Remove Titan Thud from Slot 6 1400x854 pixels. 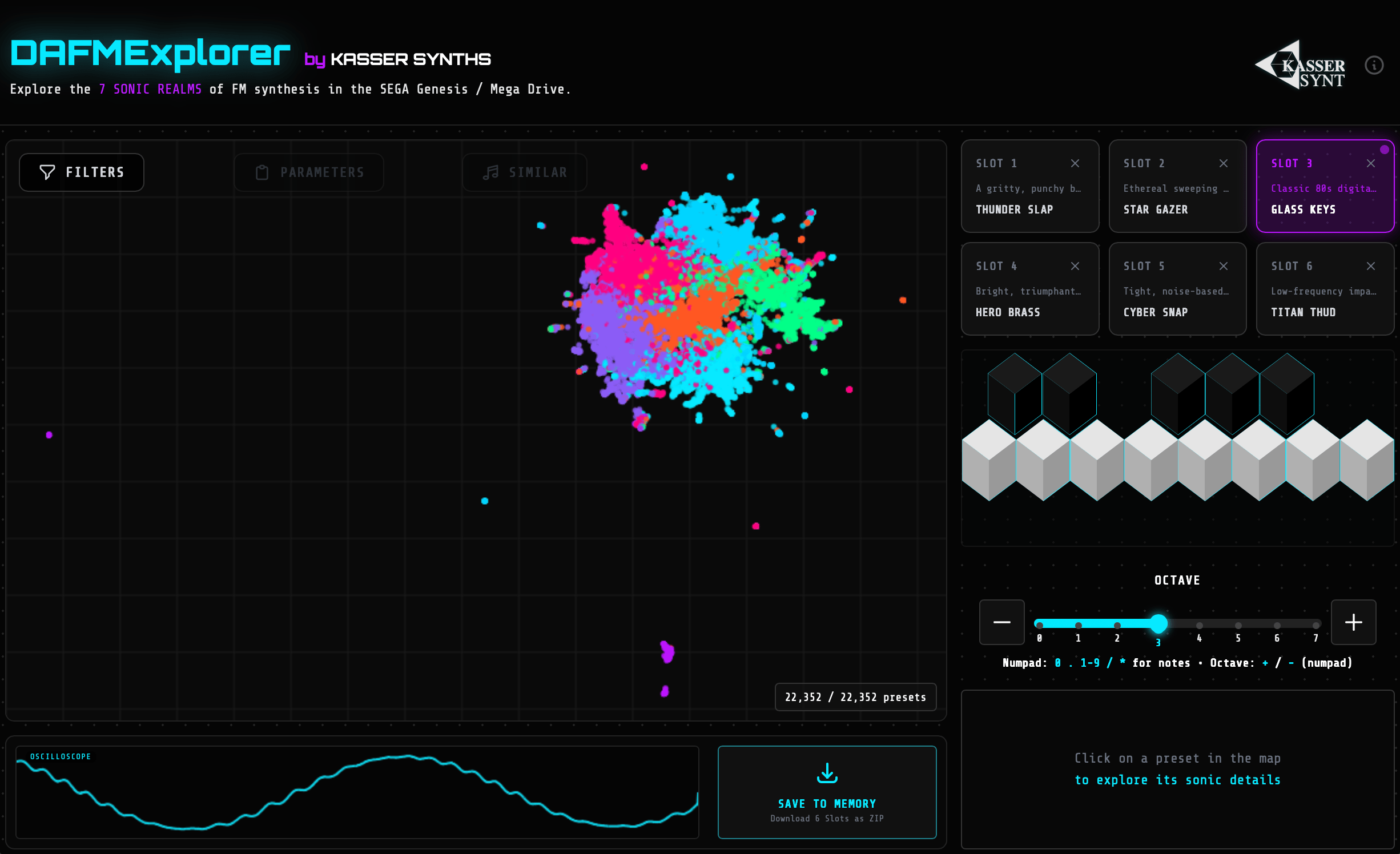tap(1370, 266)
